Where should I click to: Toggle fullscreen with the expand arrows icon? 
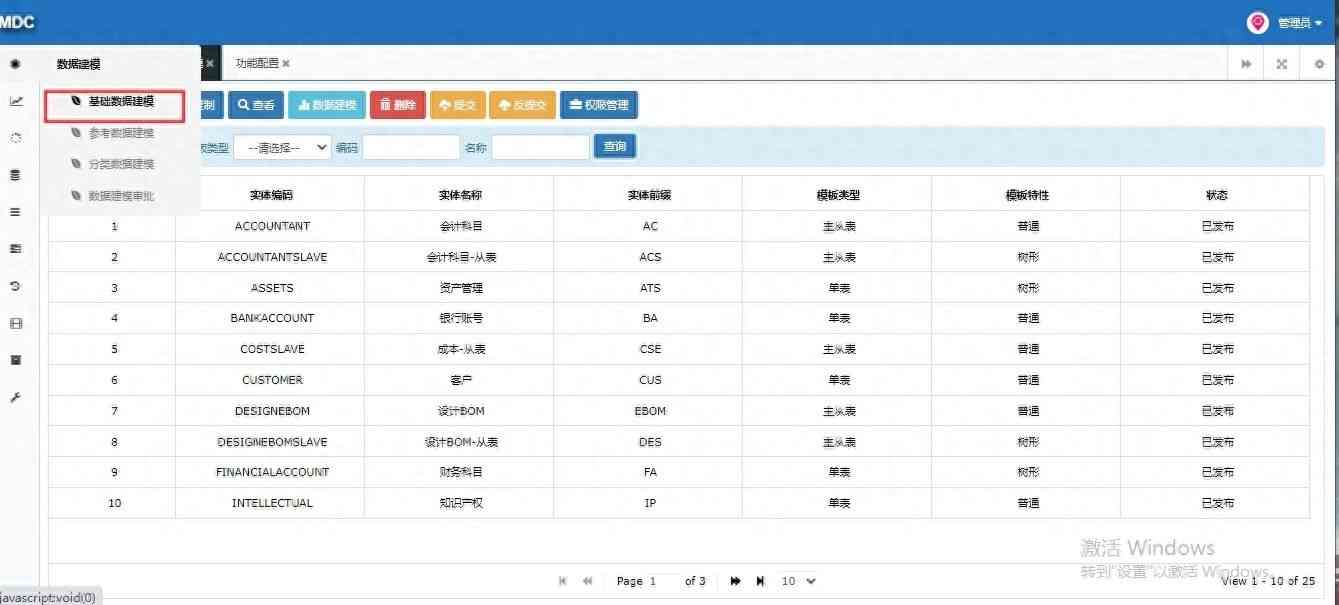[x=1281, y=64]
